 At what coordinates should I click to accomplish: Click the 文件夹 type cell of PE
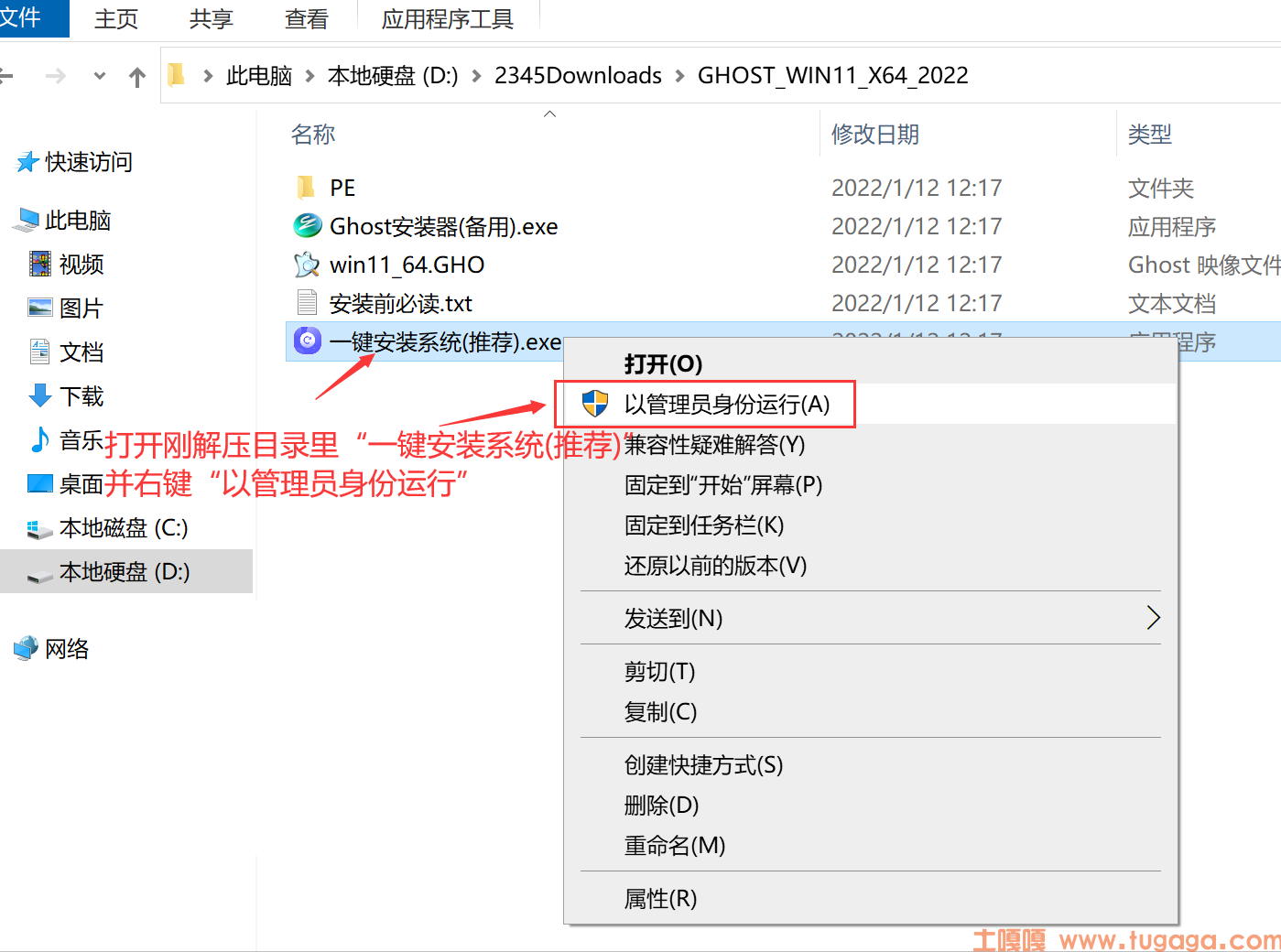click(x=1161, y=188)
